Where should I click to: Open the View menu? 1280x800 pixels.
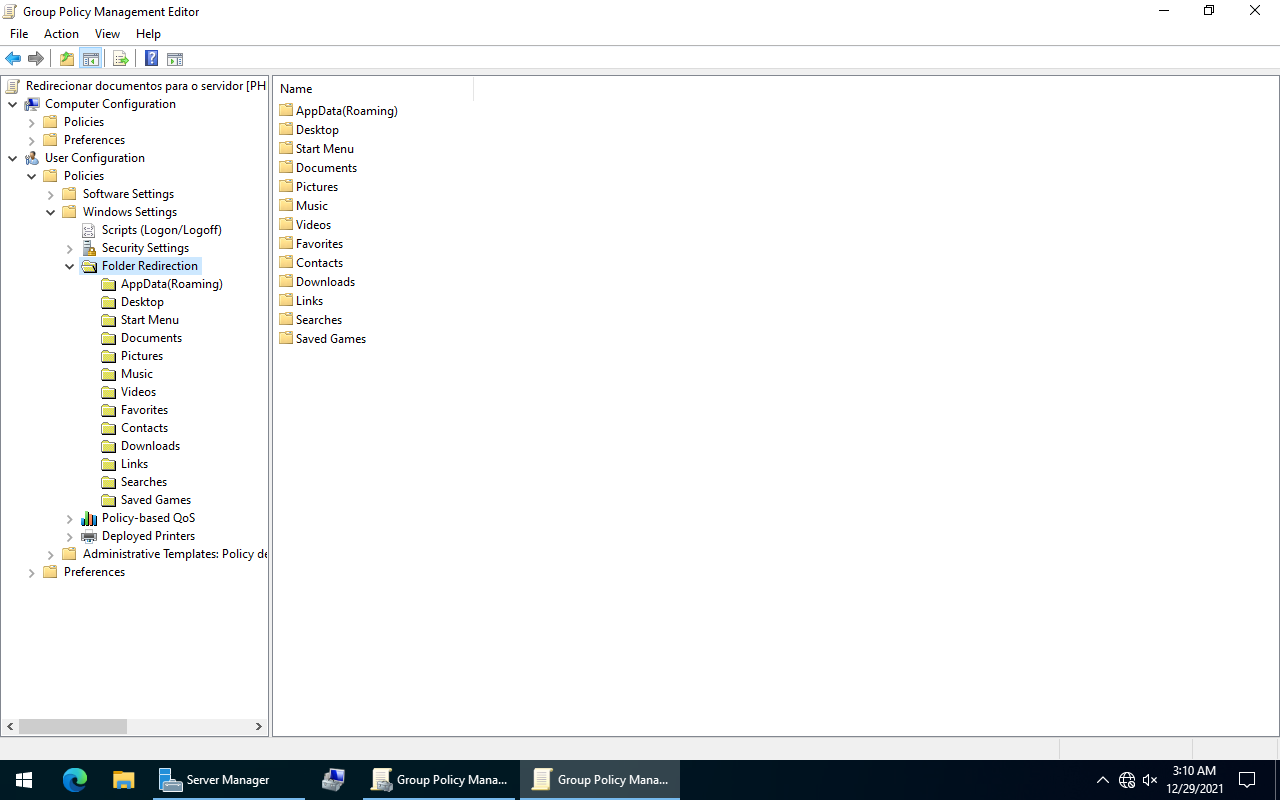point(107,33)
